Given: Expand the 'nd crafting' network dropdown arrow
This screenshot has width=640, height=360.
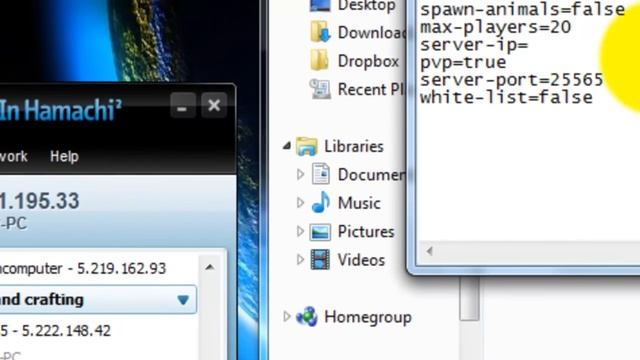Looking at the screenshot, I should 183,300.
